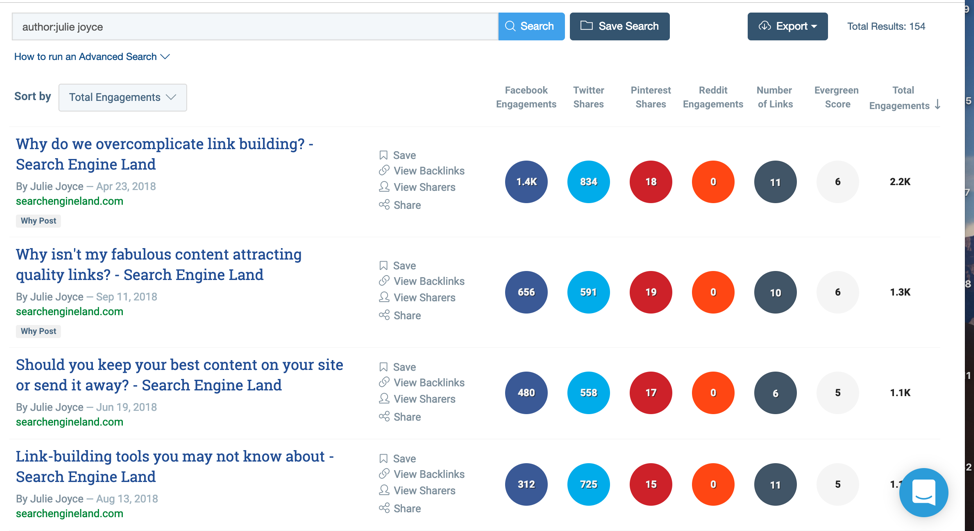Screen dimensions: 974x531
Task: Click the 1.4K Facebook engagements circle
Action: tap(526, 182)
